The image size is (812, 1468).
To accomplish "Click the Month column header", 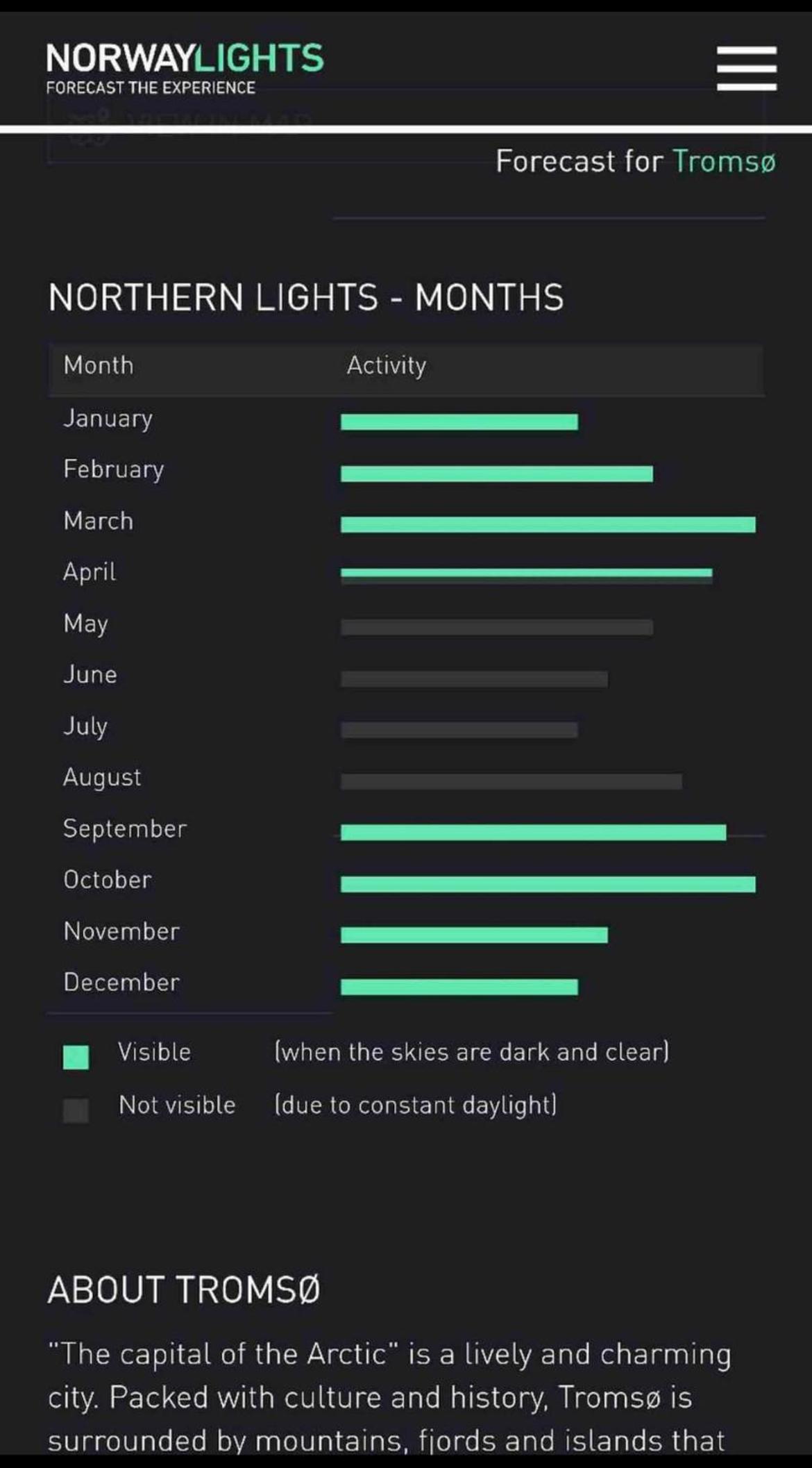I will pyautogui.click(x=99, y=365).
